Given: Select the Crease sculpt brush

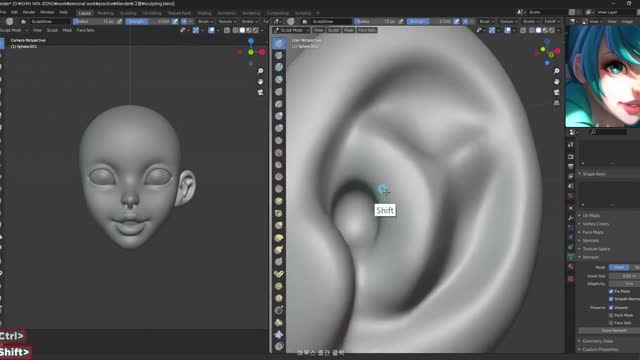Looking at the screenshot, I should [x=279, y=140].
